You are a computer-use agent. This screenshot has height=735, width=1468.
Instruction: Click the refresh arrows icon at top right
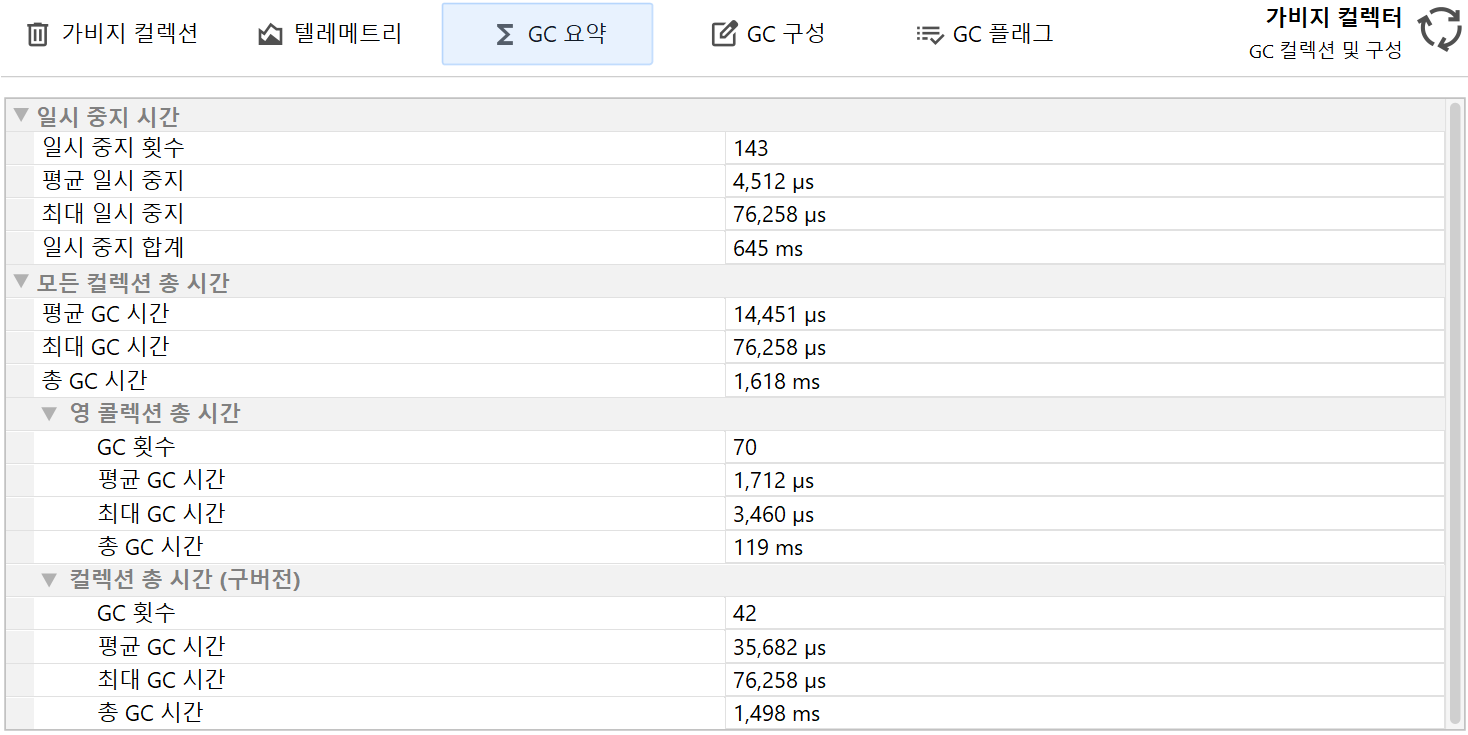tap(1440, 29)
